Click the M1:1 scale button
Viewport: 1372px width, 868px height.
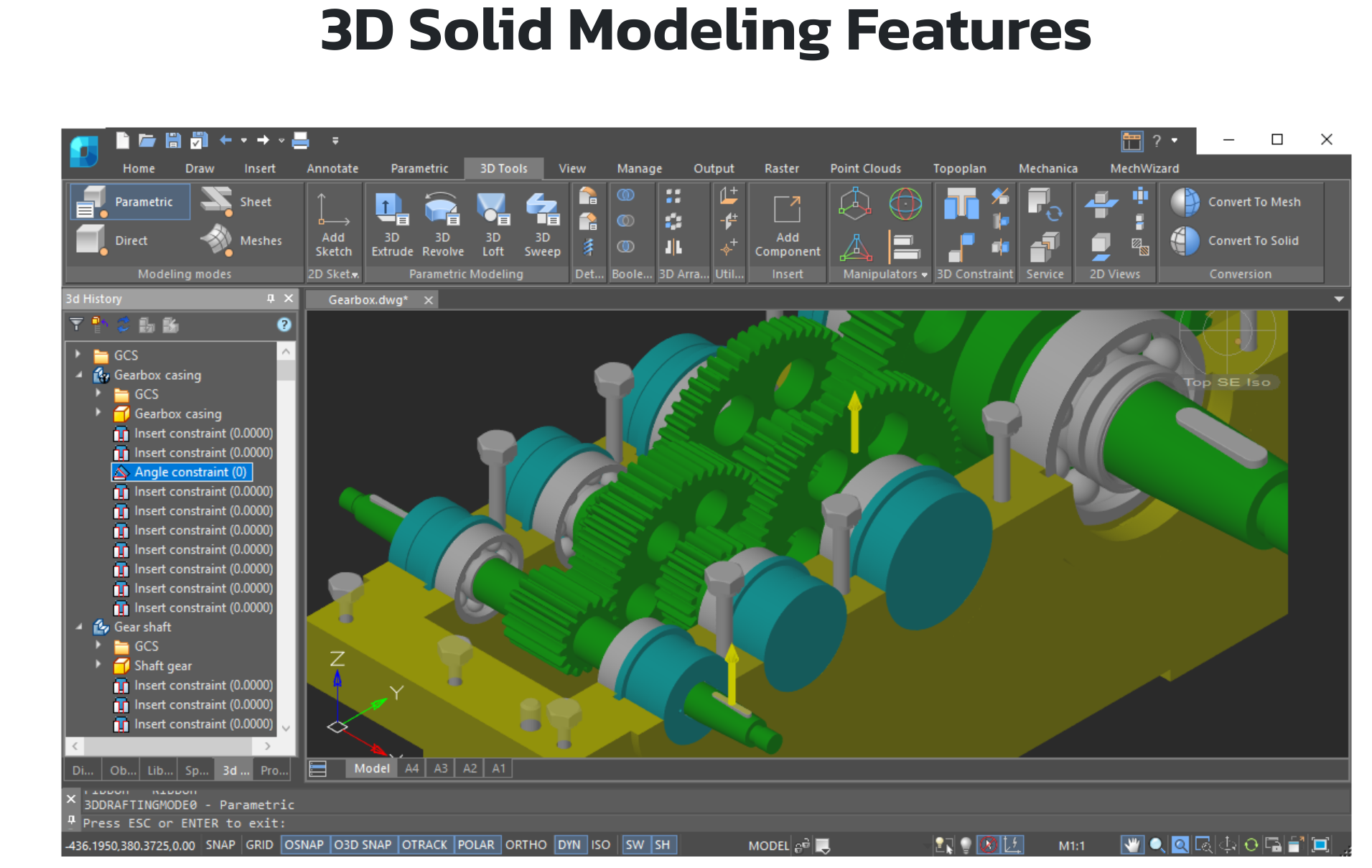[x=1071, y=846]
